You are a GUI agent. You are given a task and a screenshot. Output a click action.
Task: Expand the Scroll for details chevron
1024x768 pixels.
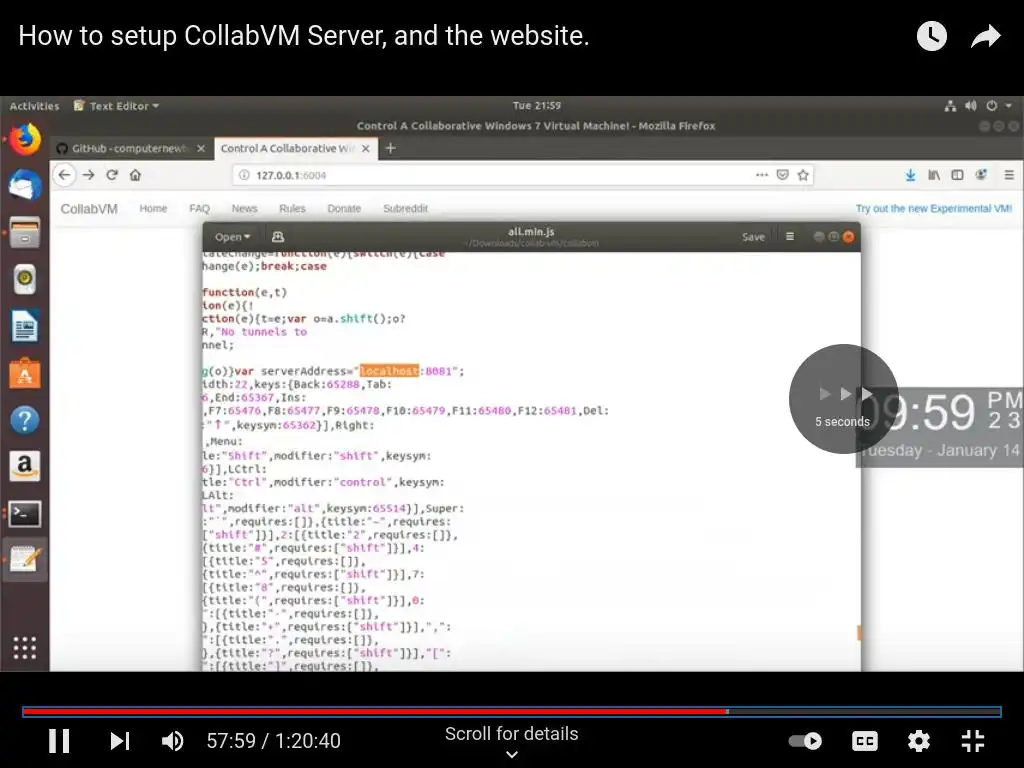pyautogui.click(x=512, y=754)
